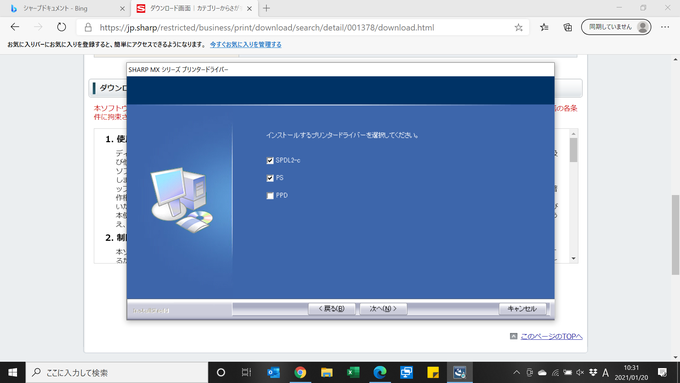
Task: Proceed with the 次へ(N) button
Action: [x=383, y=308]
